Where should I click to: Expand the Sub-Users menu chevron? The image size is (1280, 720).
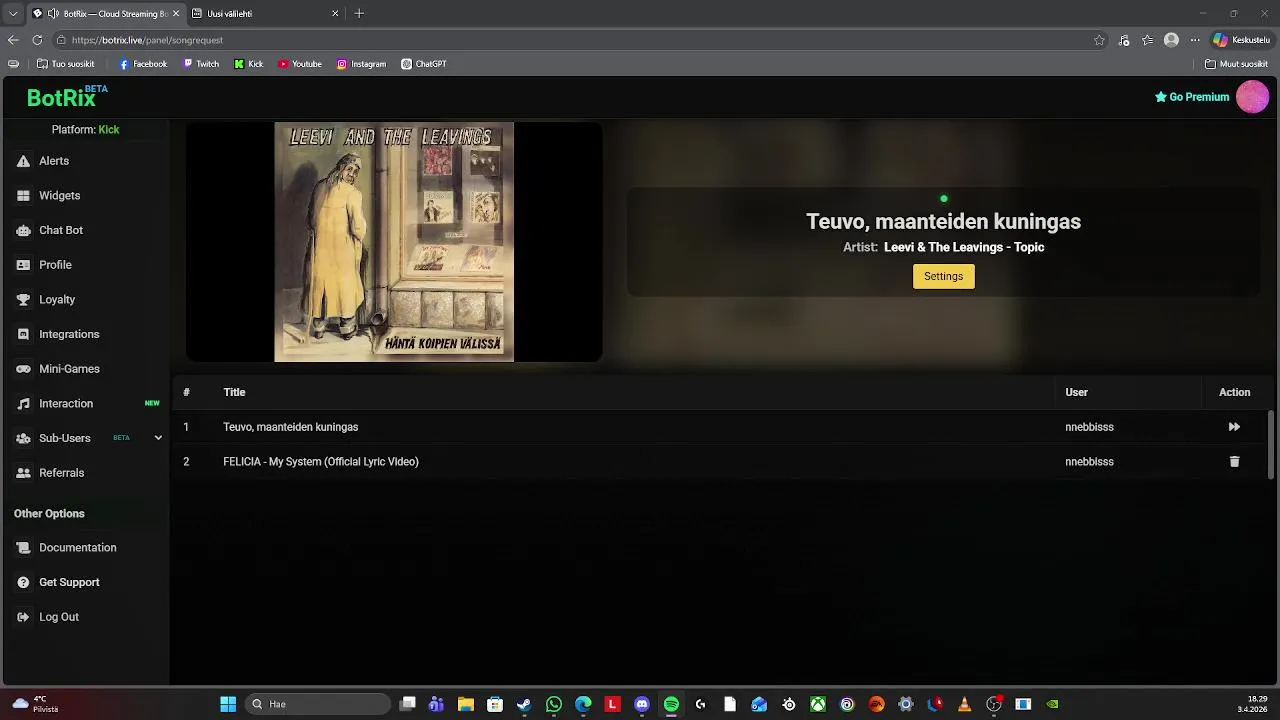coord(158,438)
